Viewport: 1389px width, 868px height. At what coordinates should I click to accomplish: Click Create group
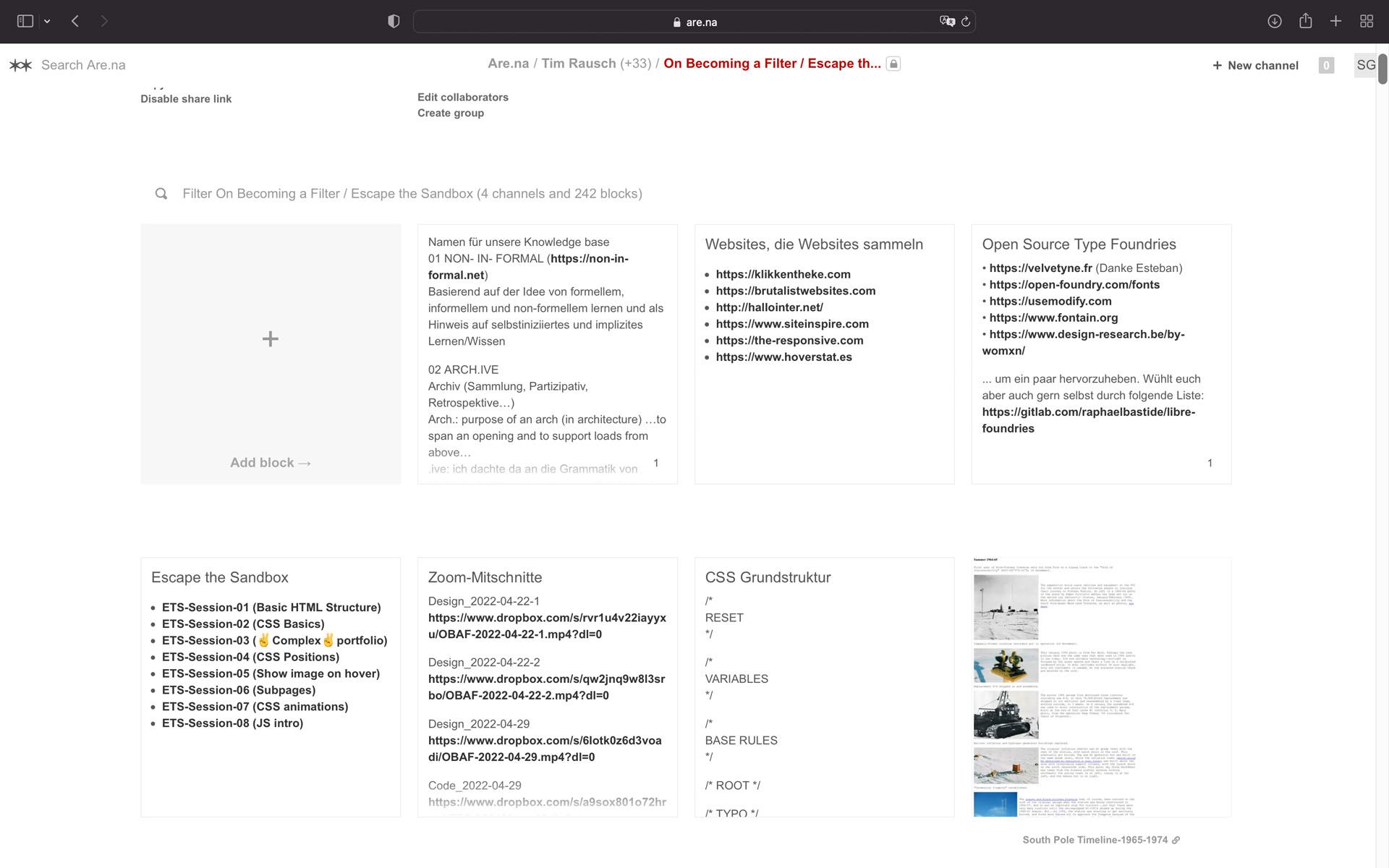click(x=451, y=113)
